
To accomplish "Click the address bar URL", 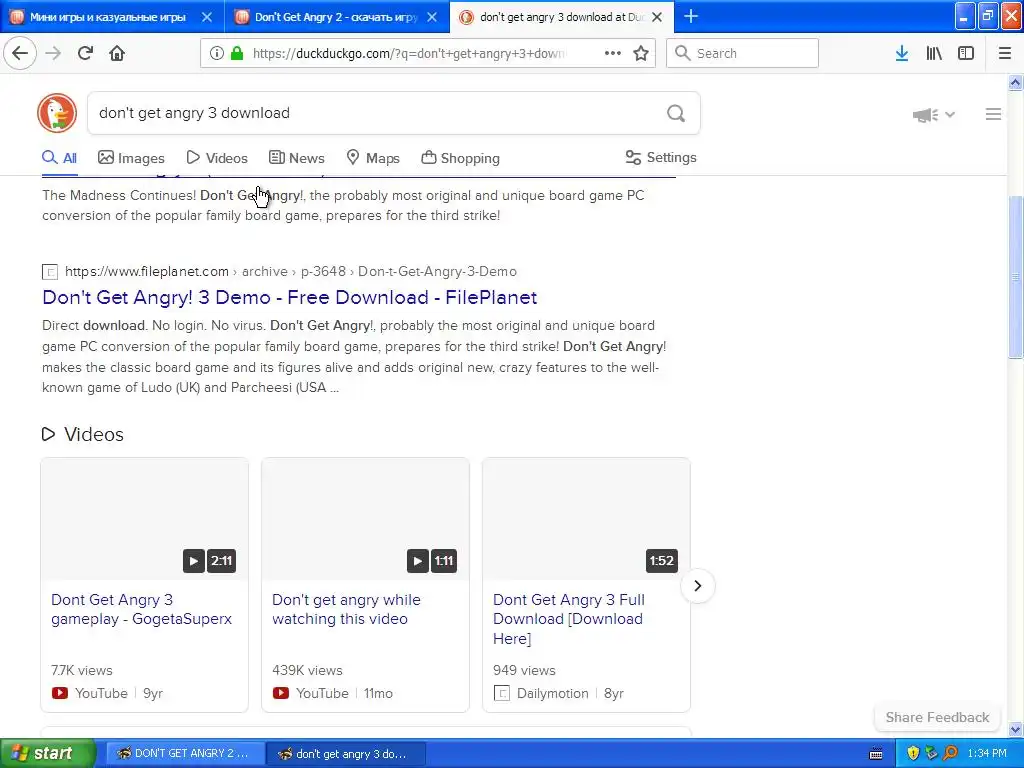I will [409, 54].
